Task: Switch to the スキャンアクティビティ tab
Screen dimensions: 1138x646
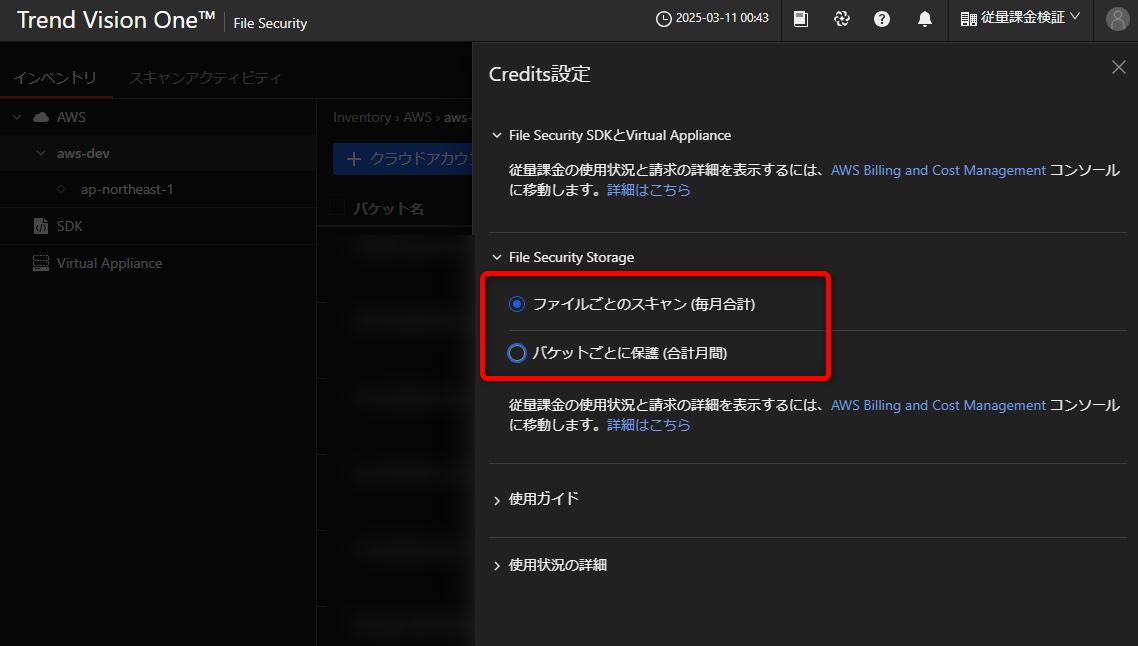Action: (x=205, y=78)
